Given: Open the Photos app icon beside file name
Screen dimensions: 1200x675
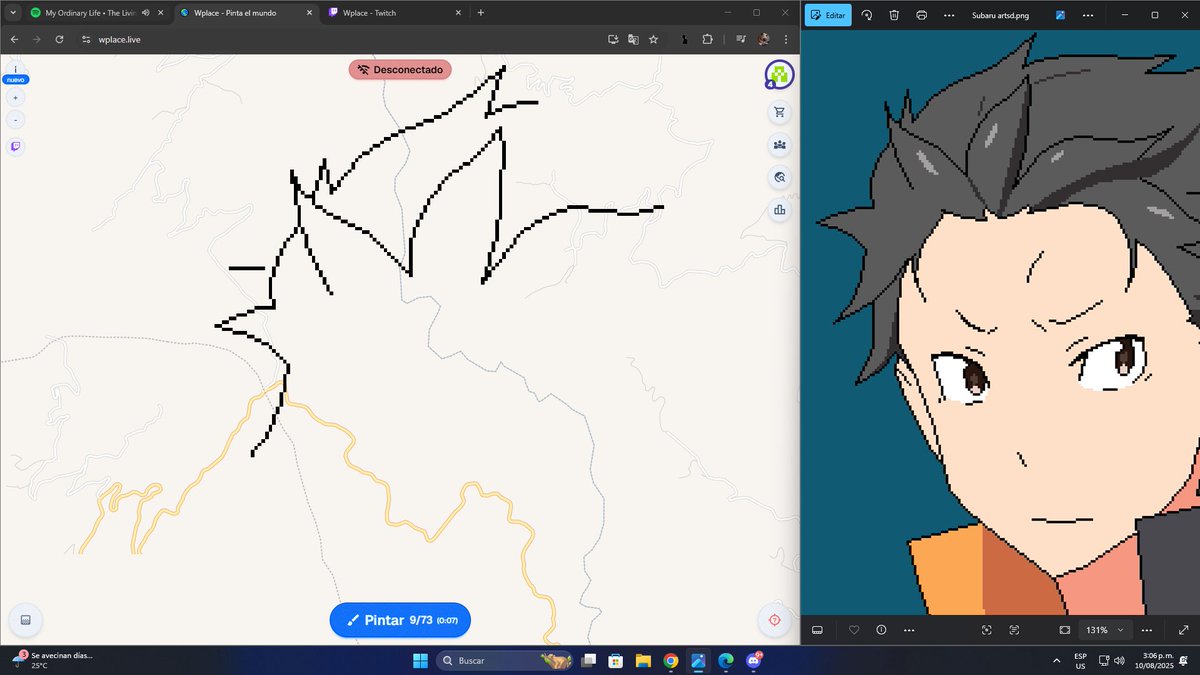Looking at the screenshot, I should [1060, 15].
